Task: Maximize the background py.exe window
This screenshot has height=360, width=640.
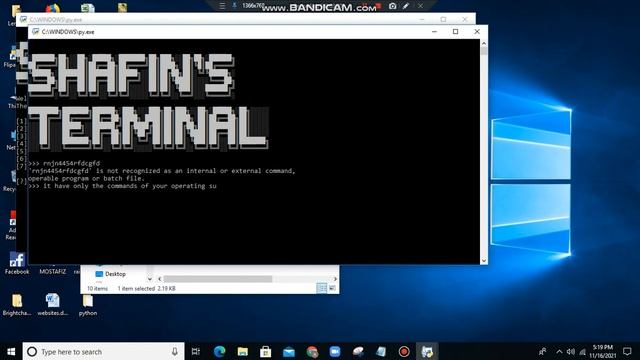Action: tap(443, 19)
